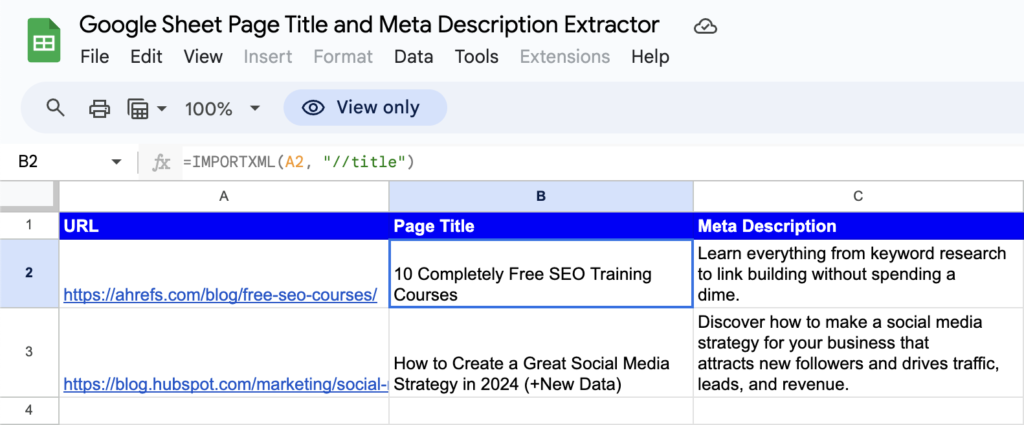Print the spreadsheet using printer icon
1024x425 pixels.
pyautogui.click(x=99, y=108)
